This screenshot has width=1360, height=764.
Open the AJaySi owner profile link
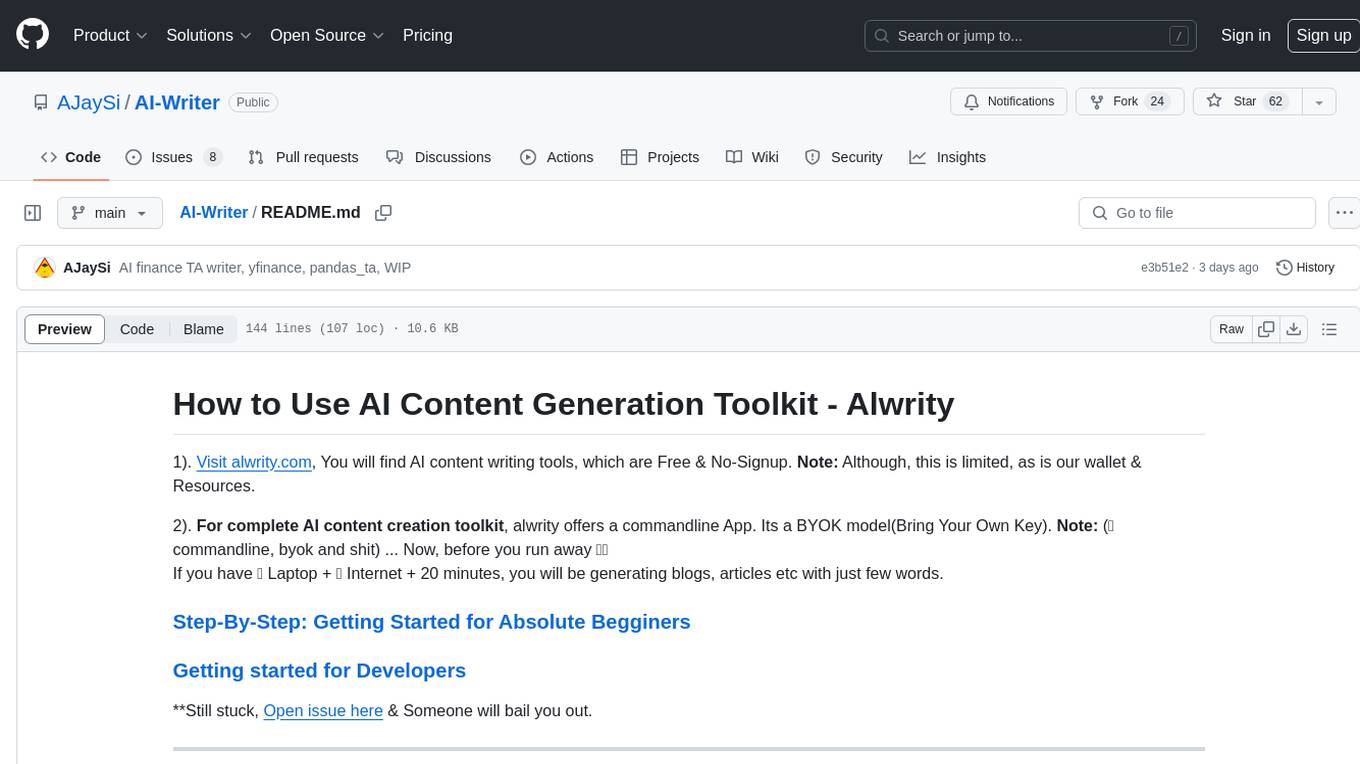point(89,102)
